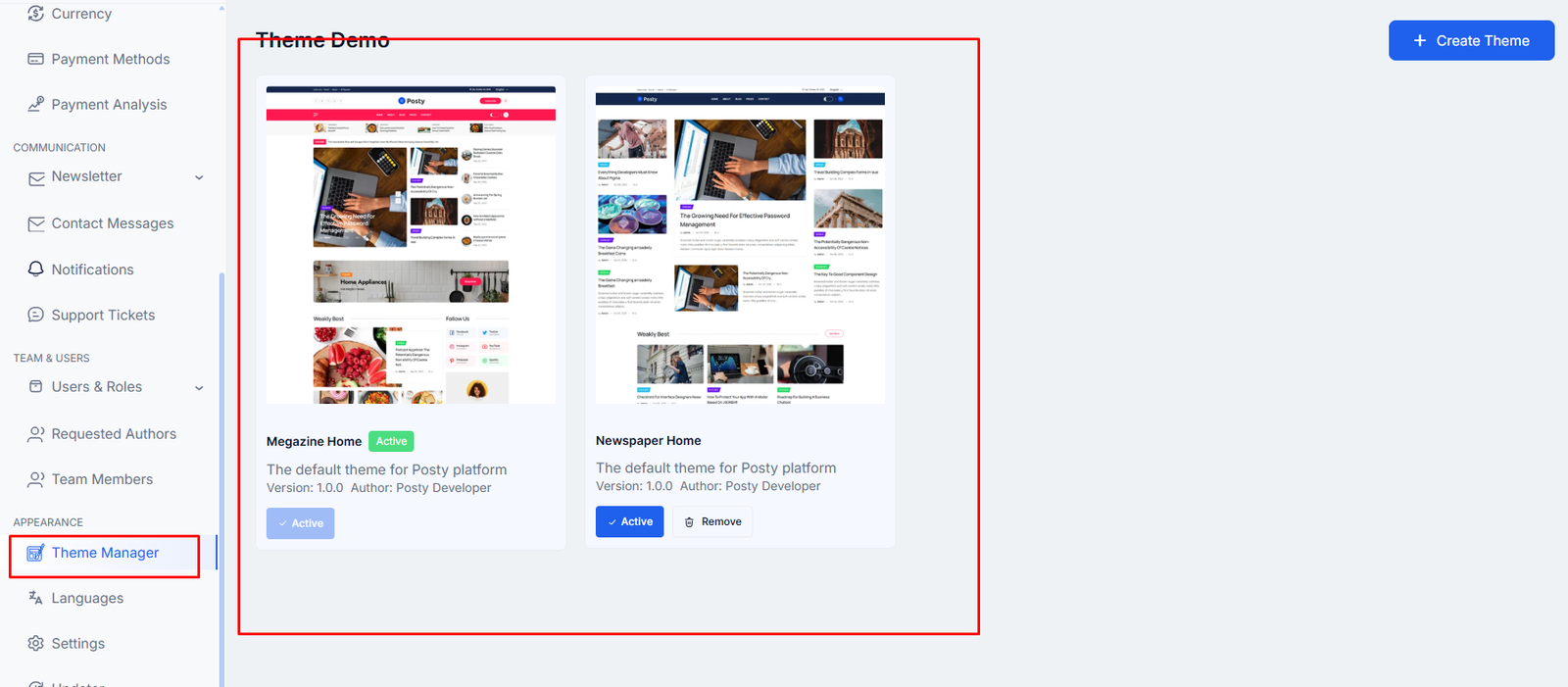Click the Settings gear icon
This screenshot has width=1568, height=687.
click(36, 643)
